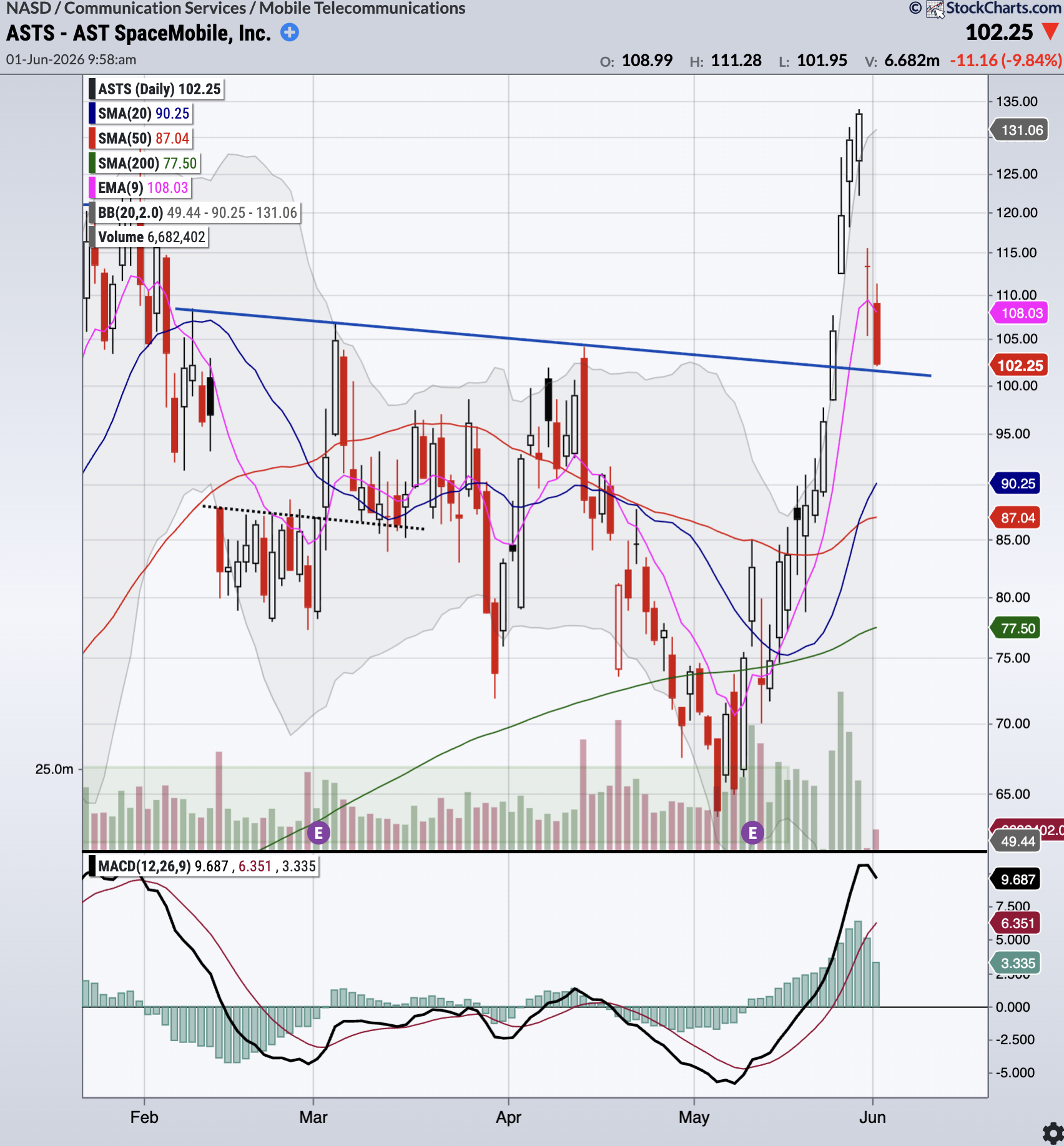Screen dimensions: 1064x1146
Task: Click the red '87.04' SMA axis tag
Action: point(1017,517)
